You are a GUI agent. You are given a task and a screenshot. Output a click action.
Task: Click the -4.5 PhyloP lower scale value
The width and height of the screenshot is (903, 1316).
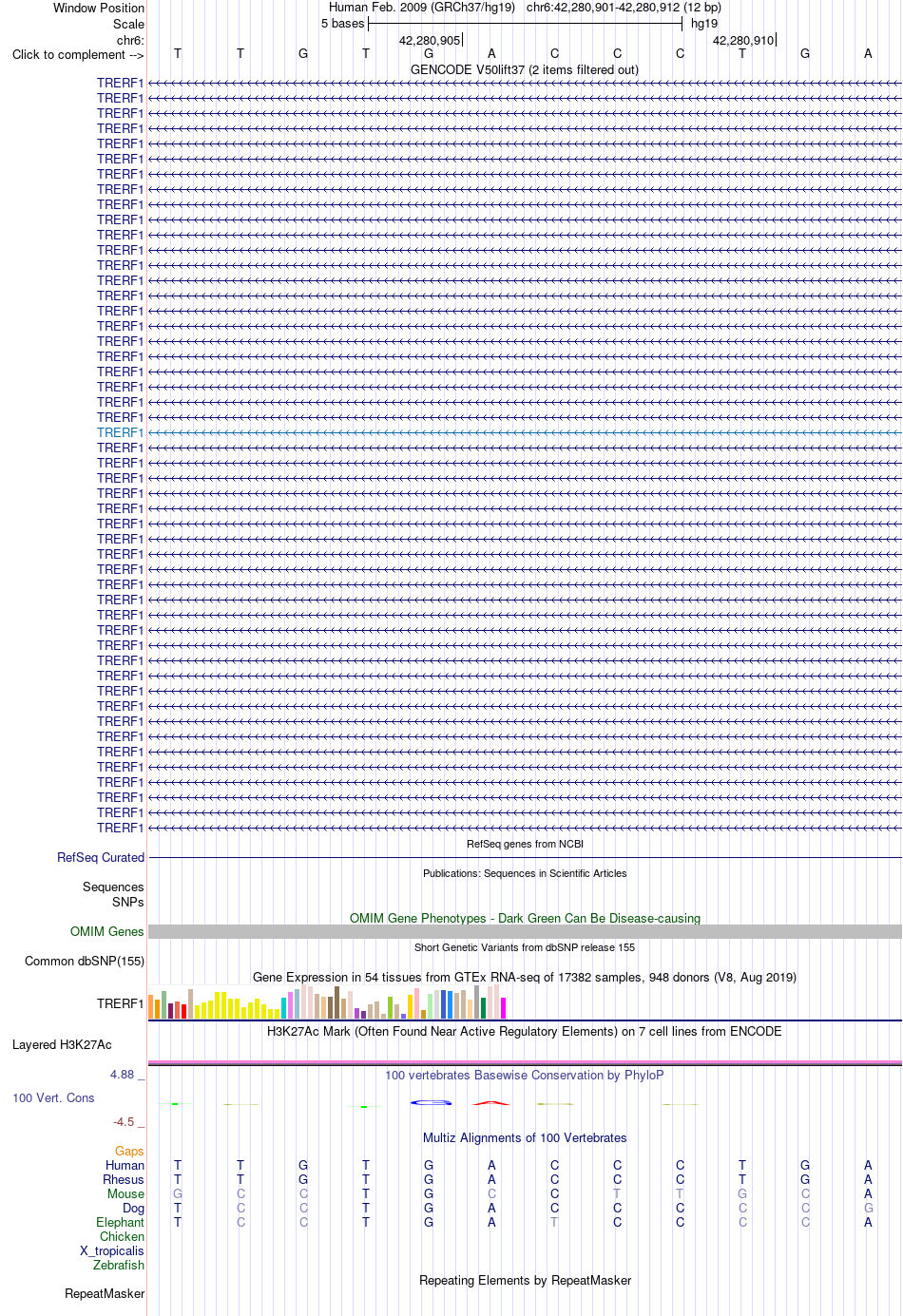pos(124,1122)
